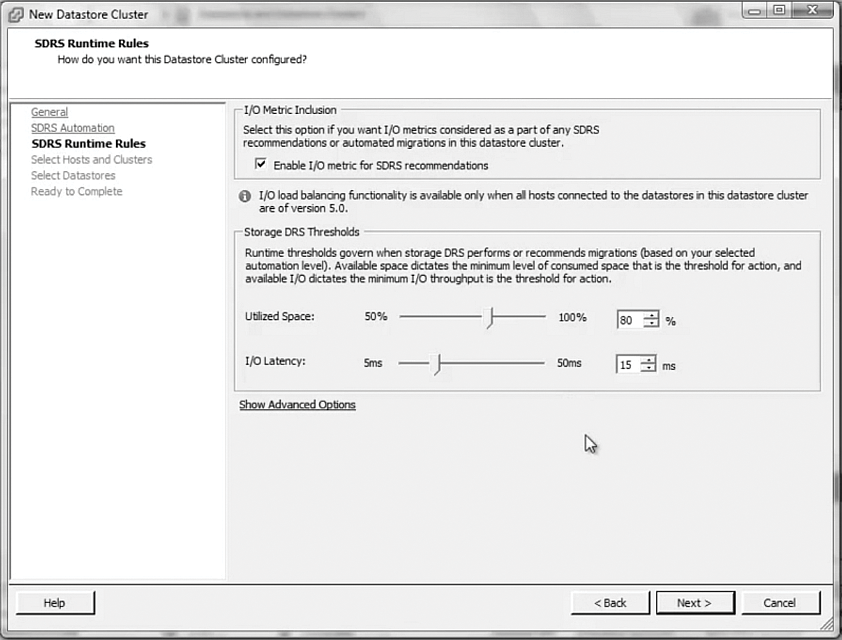Image resolution: width=842 pixels, height=640 pixels.
Task: Select the SDRS Automation step
Action: pos(72,127)
